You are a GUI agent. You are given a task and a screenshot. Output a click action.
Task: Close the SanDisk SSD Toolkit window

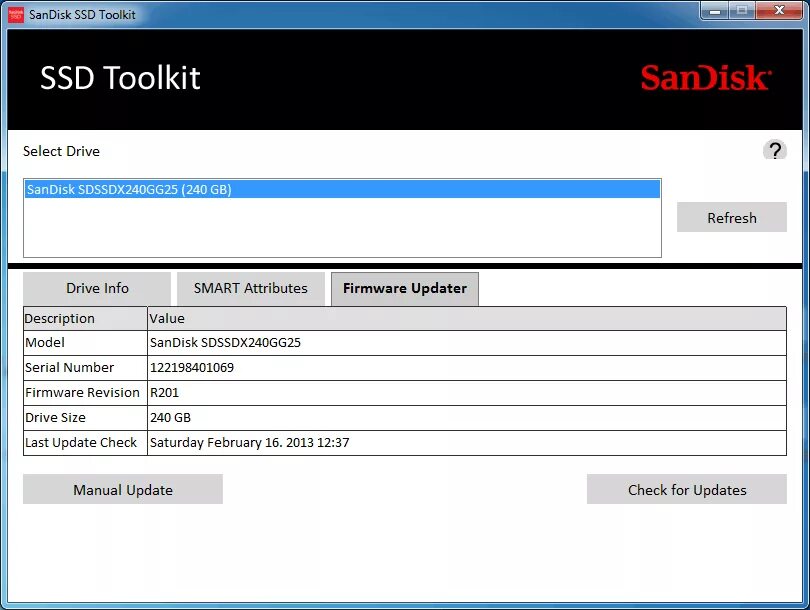pyautogui.click(x=780, y=10)
